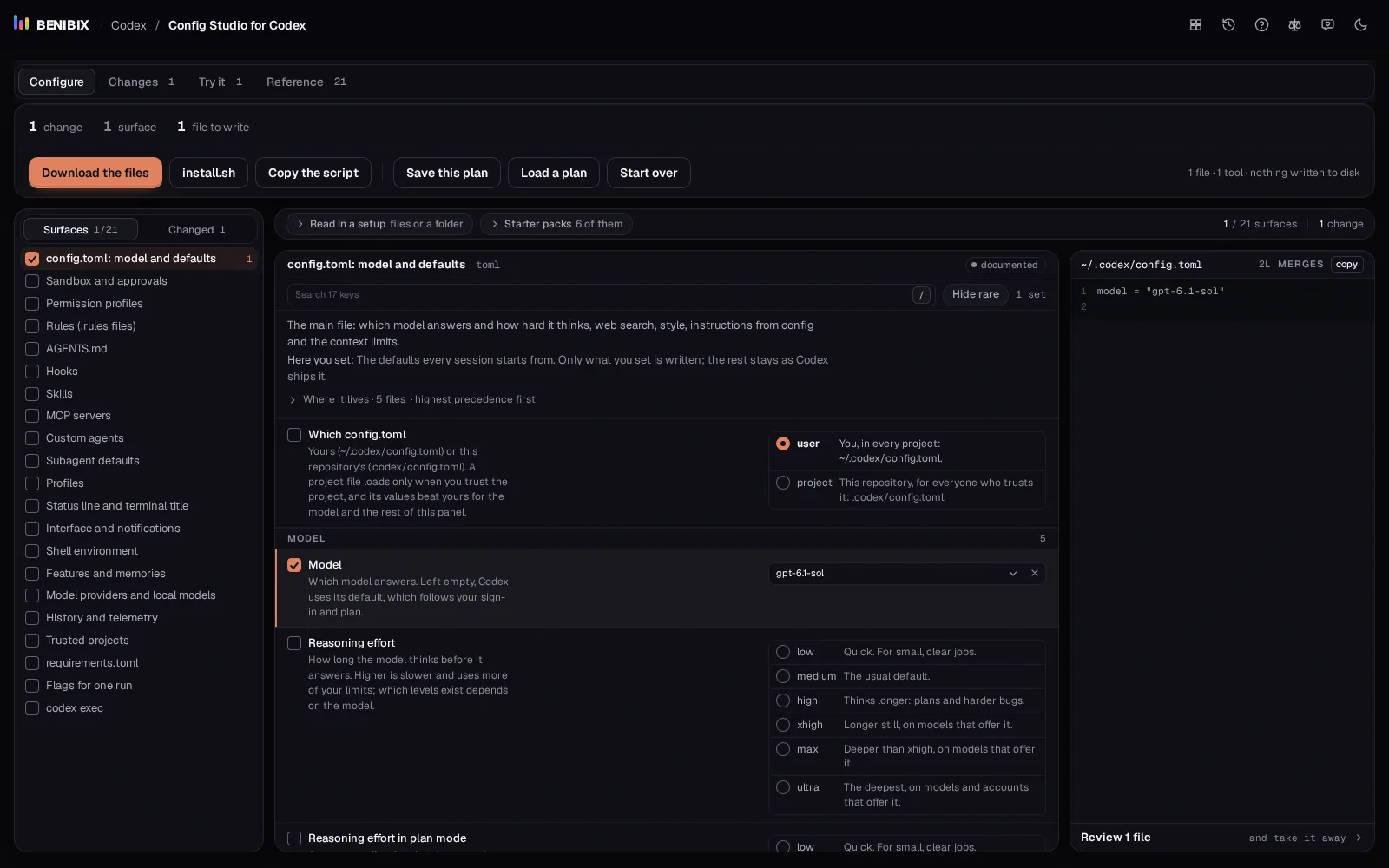Image resolution: width=1389 pixels, height=868 pixels.
Task: Check the Reasoning effort checkbox
Action: pyautogui.click(x=294, y=643)
